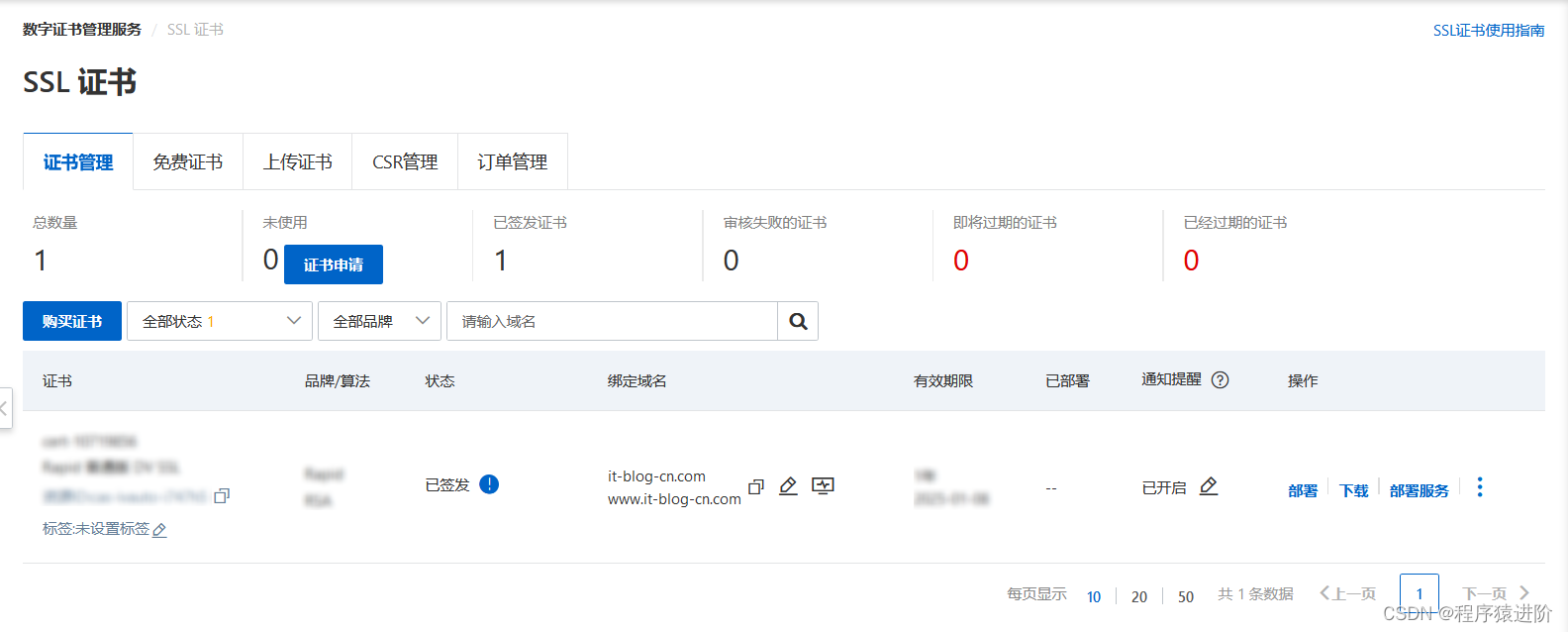Click the 购买证书 button
The height and width of the screenshot is (632, 1568).
72,321
